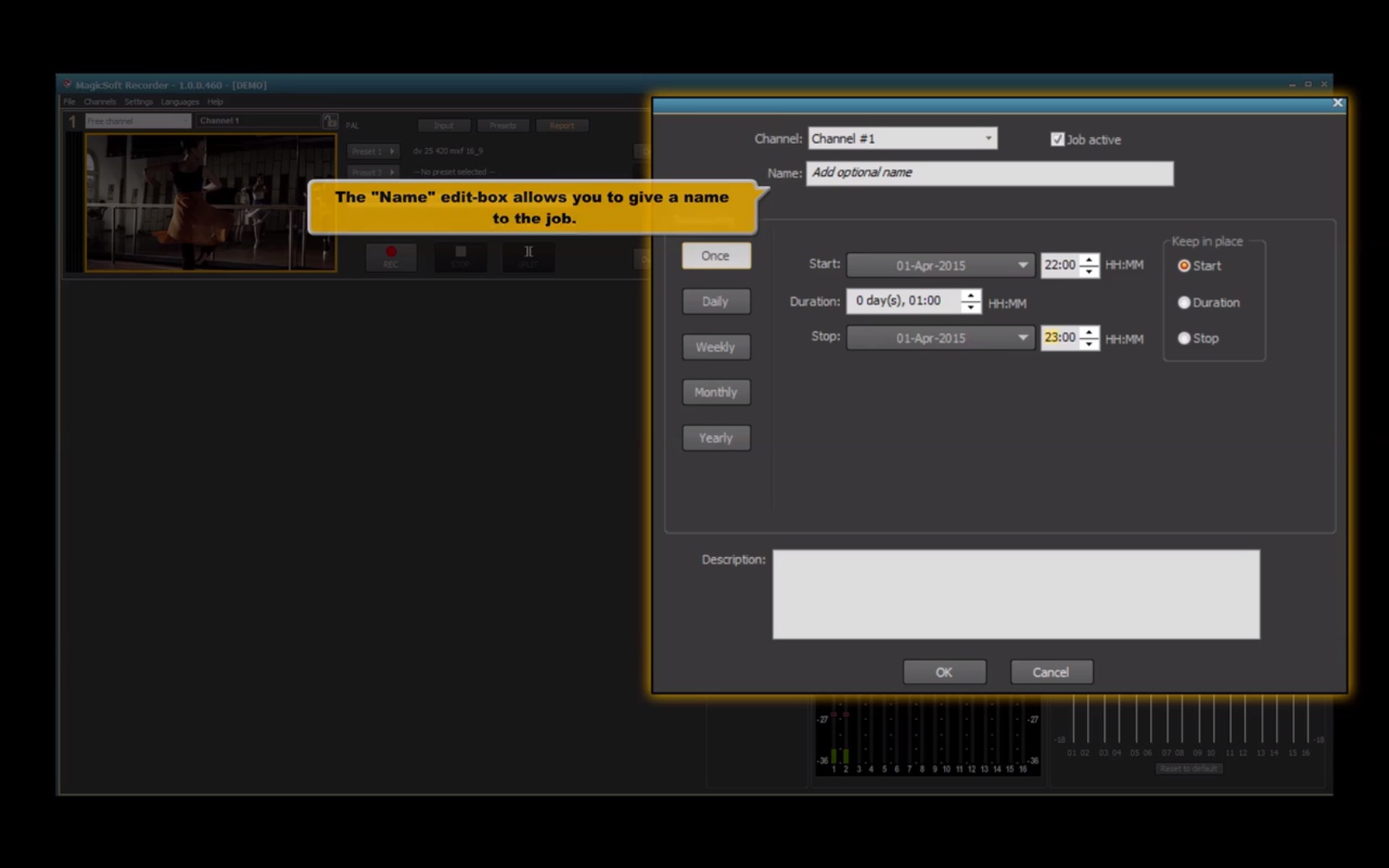Click the Reset to default button
Viewport: 1389px width, 868px height.
[1188, 768]
